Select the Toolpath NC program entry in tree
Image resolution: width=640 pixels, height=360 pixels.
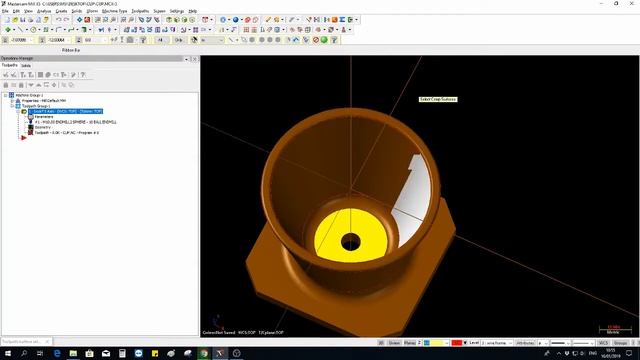[67, 133]
